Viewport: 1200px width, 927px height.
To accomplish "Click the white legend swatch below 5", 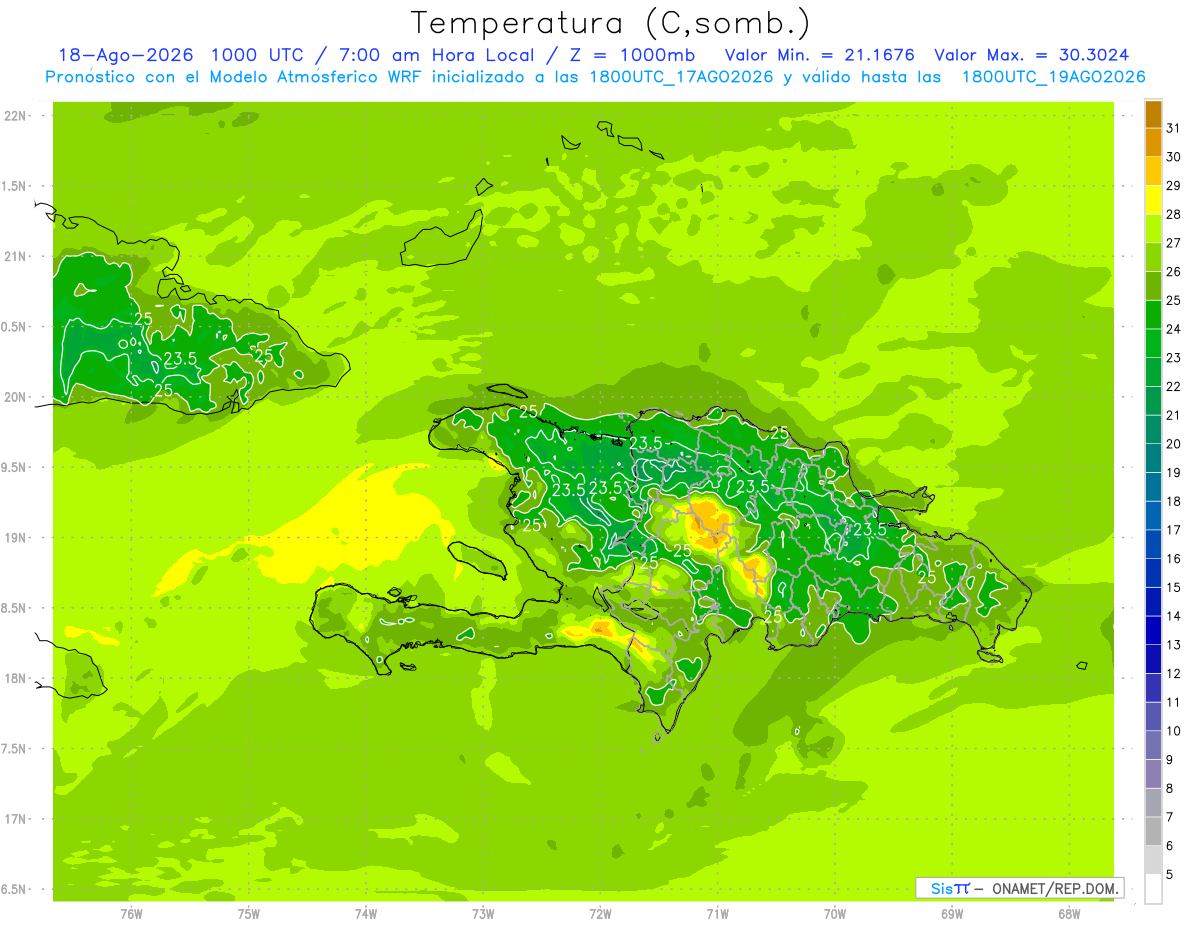I will [1153, 888].
